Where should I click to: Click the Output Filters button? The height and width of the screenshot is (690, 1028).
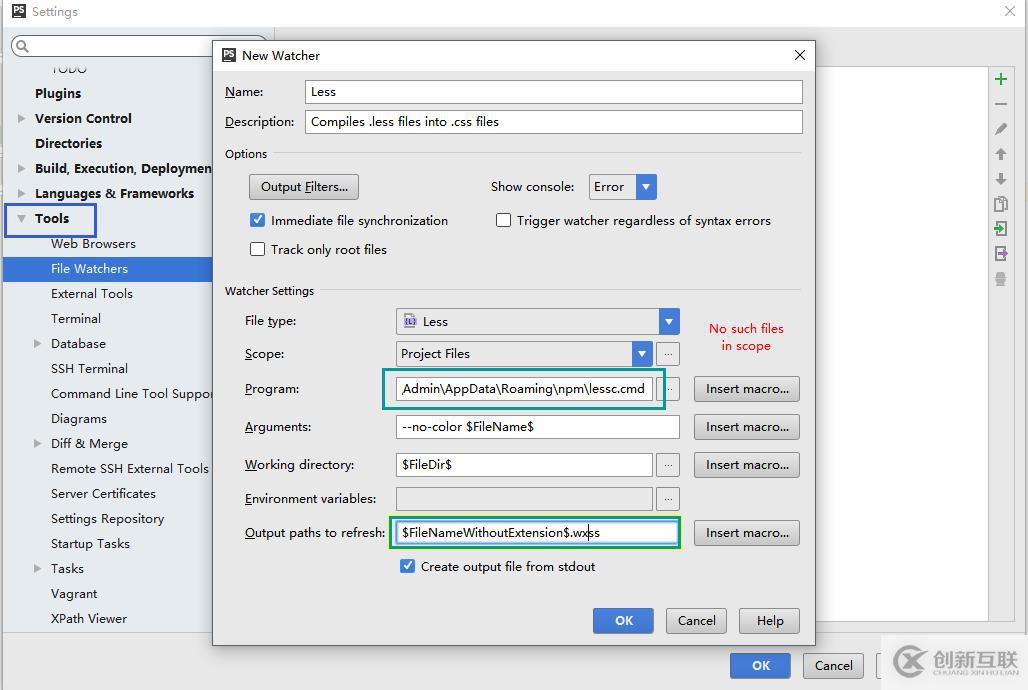coord(304,187)
